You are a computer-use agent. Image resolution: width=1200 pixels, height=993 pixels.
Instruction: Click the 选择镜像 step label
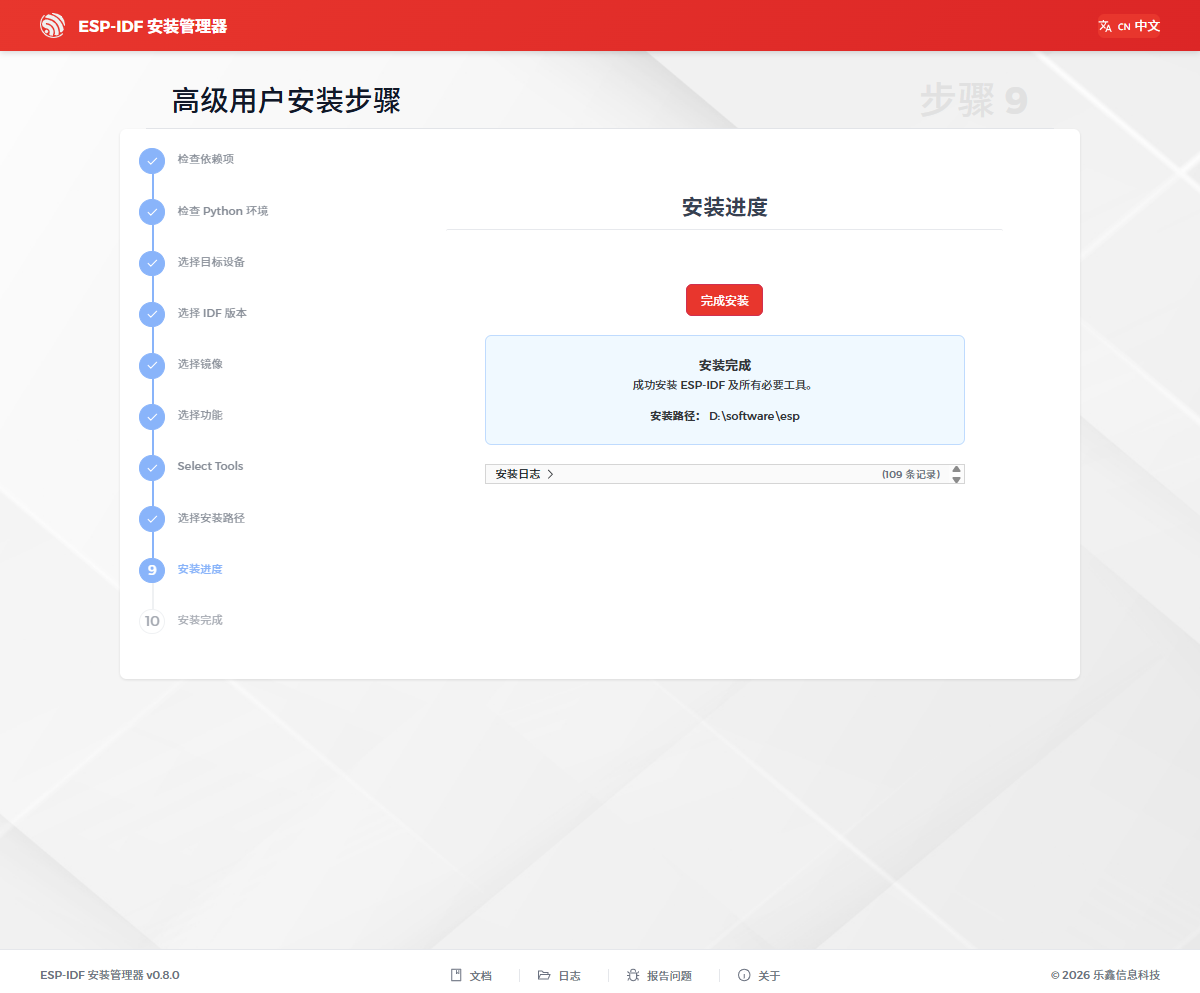[200, 364]
